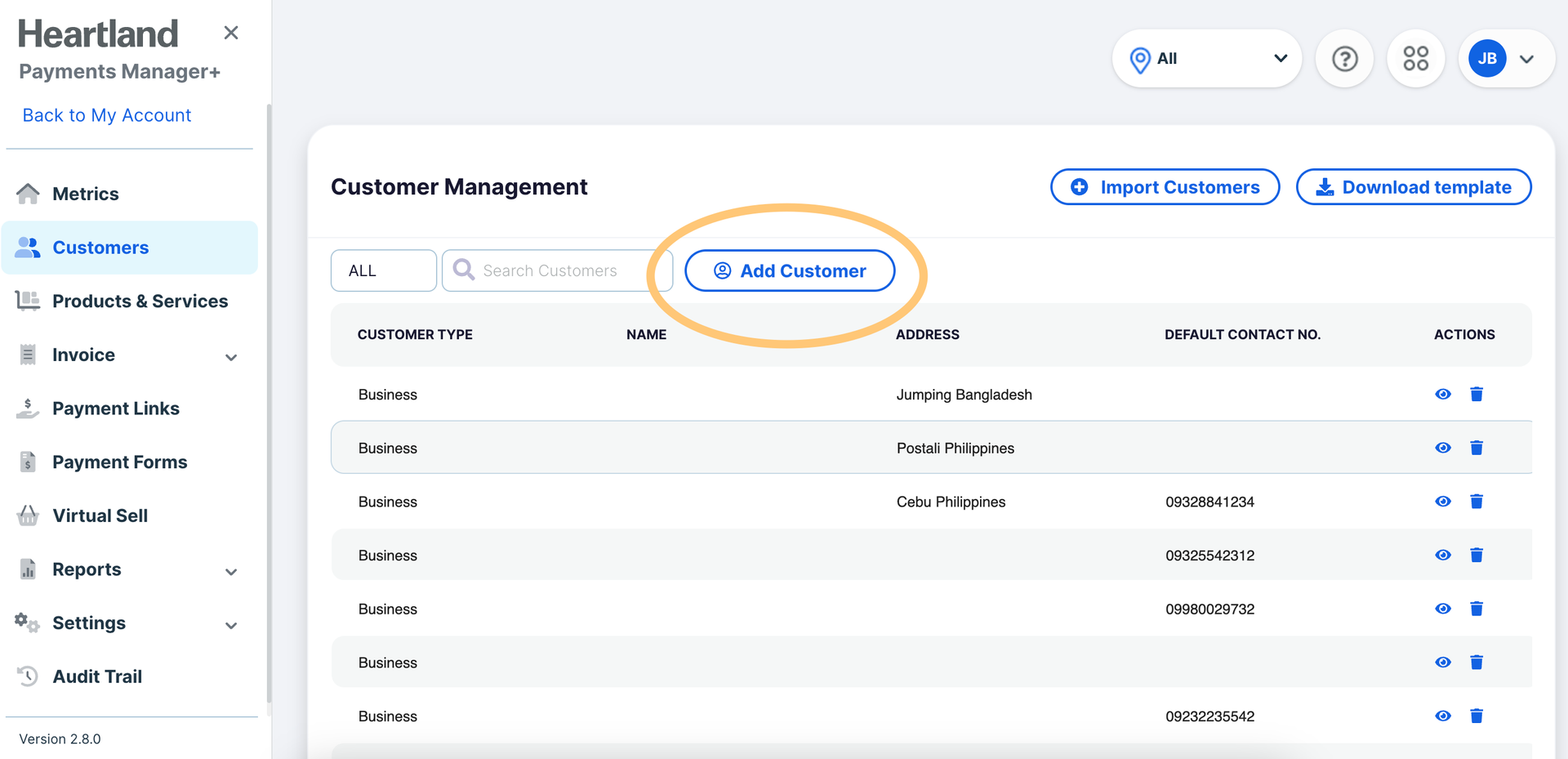The height and width of the screenshot is (759, 1568).
Task: Expand the Reports submenu chevron
Action: (x=231, y=572)
